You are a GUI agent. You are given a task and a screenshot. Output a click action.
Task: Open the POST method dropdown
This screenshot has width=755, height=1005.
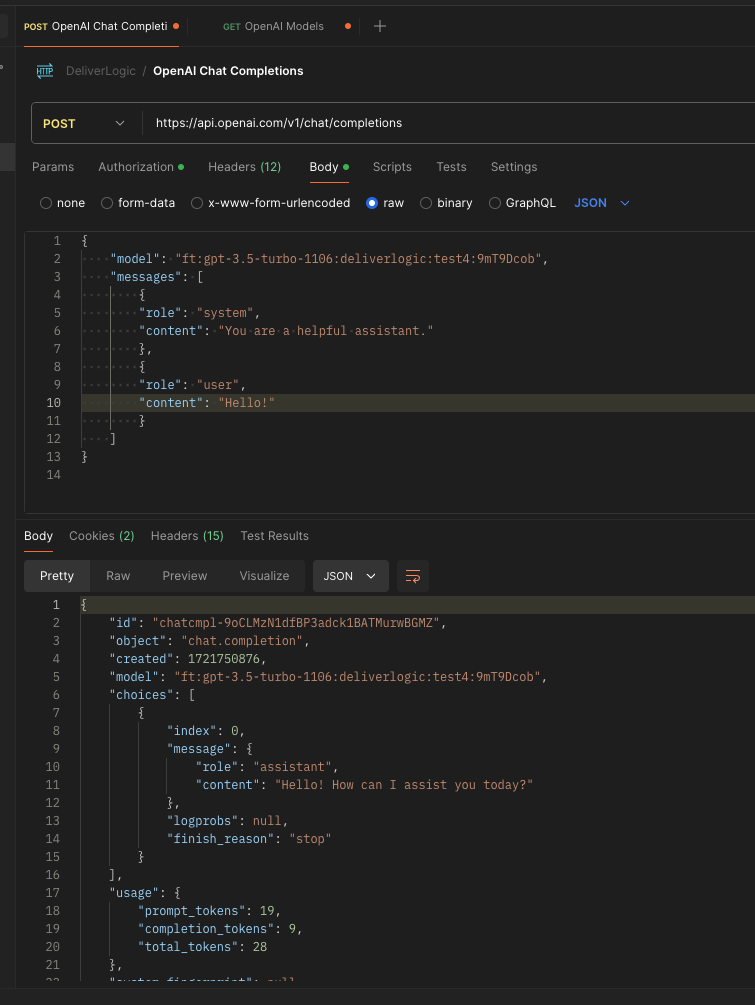pos(84,123)
